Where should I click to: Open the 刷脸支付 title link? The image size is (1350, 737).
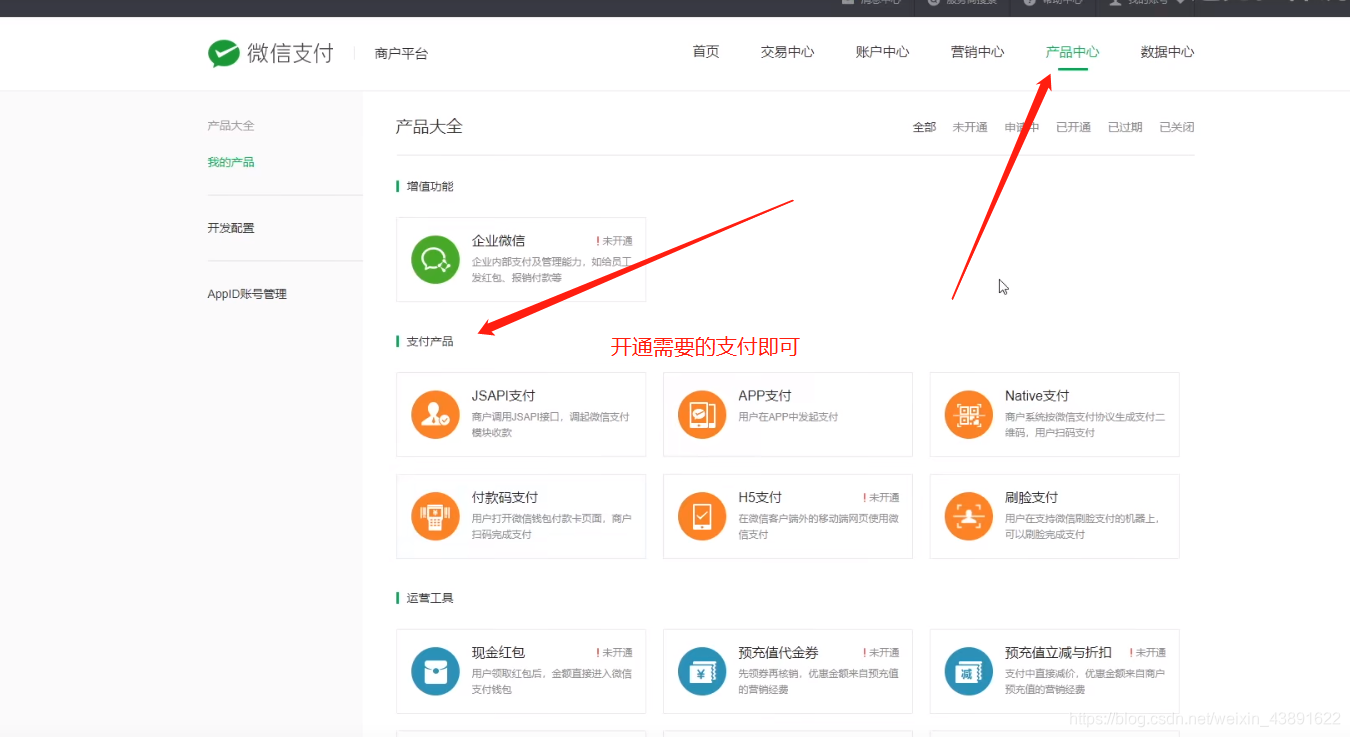click(1031, 497)
